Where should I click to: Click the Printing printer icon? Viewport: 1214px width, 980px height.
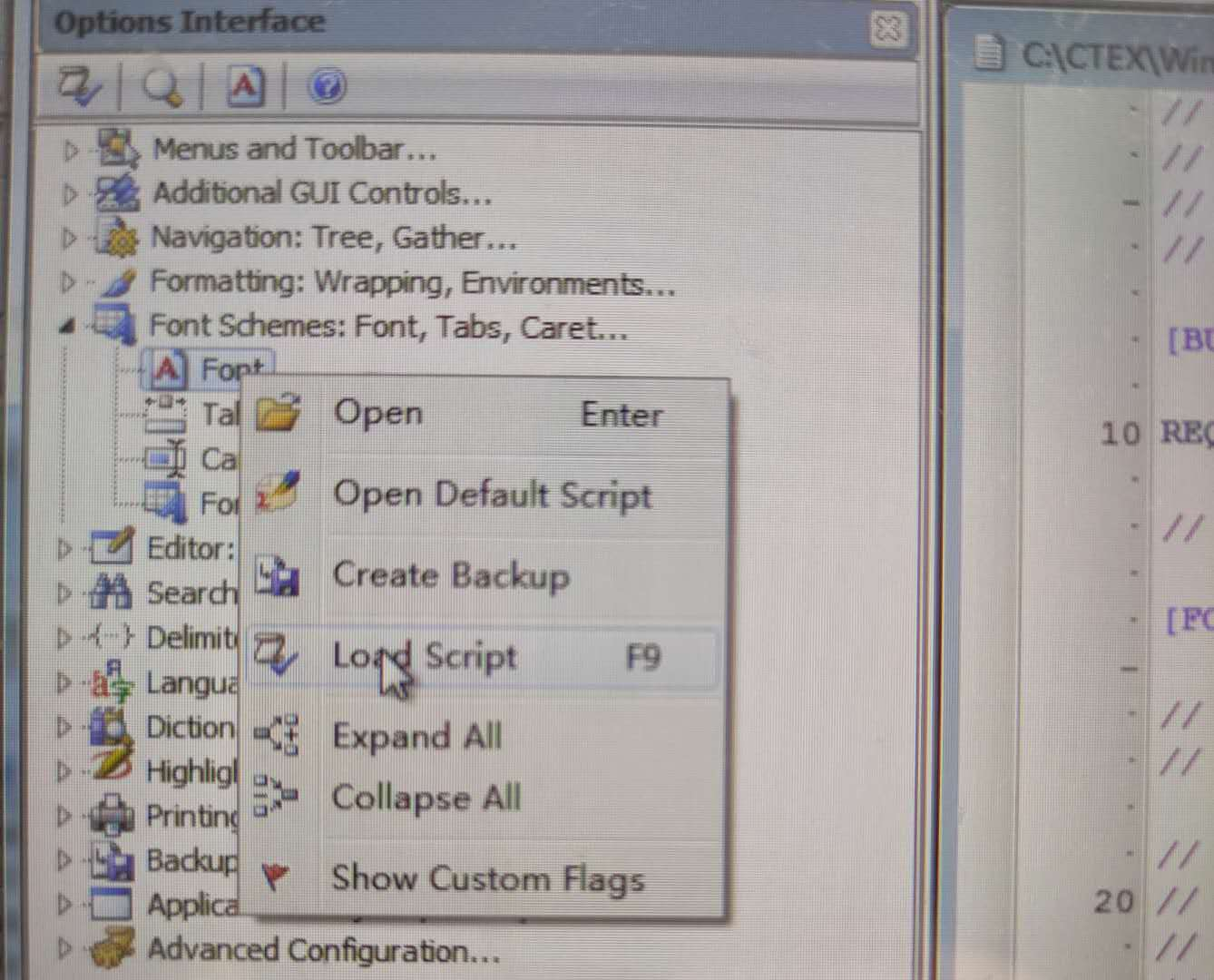(x=112, y=815)
